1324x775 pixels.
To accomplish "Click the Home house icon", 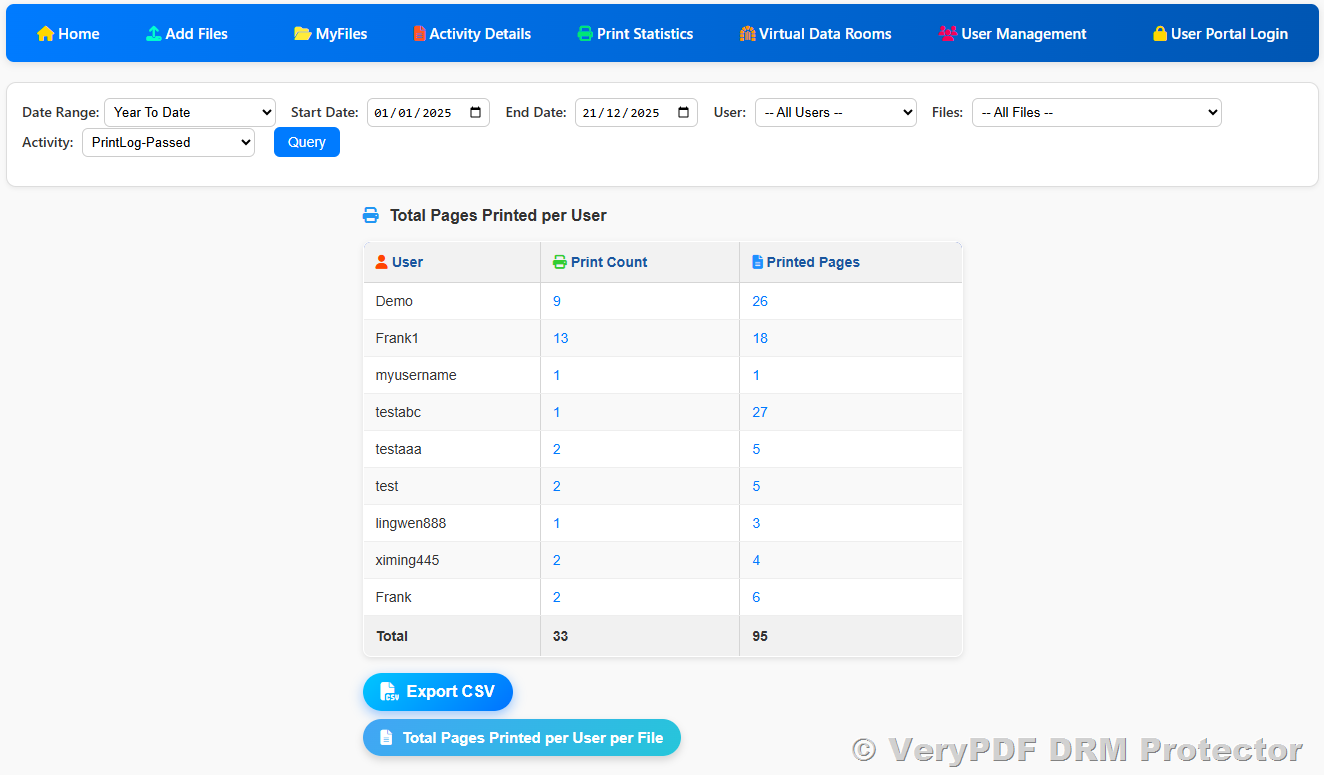I will [x=45, y=34].
